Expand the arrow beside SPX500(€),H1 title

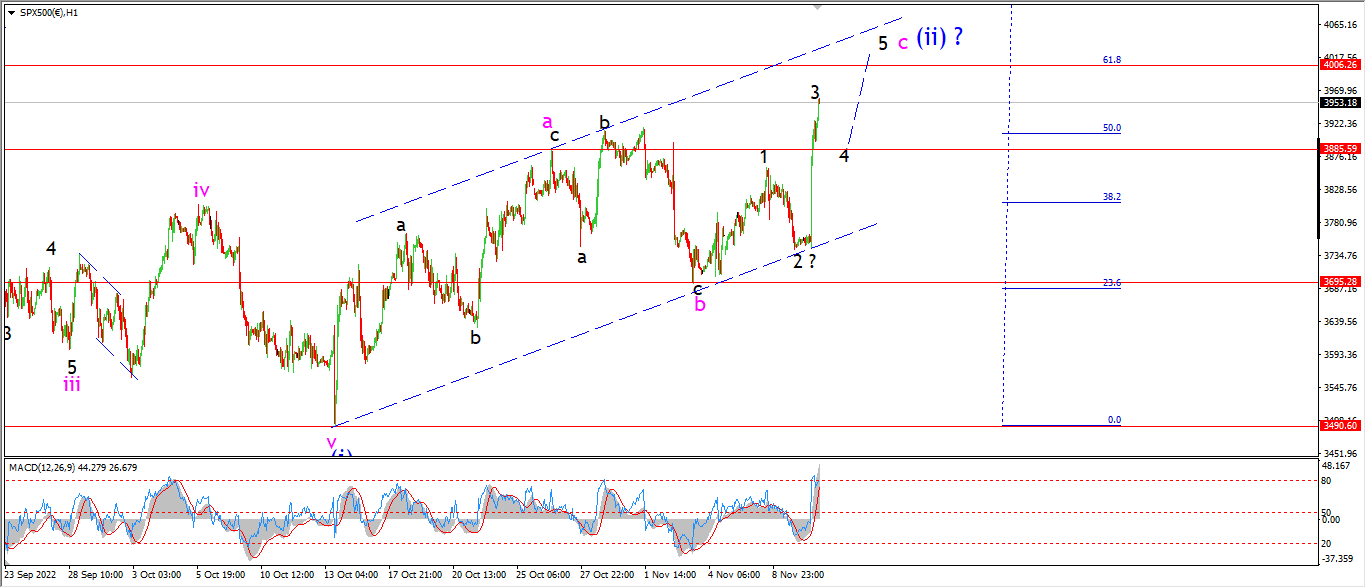tap(8, 12)
